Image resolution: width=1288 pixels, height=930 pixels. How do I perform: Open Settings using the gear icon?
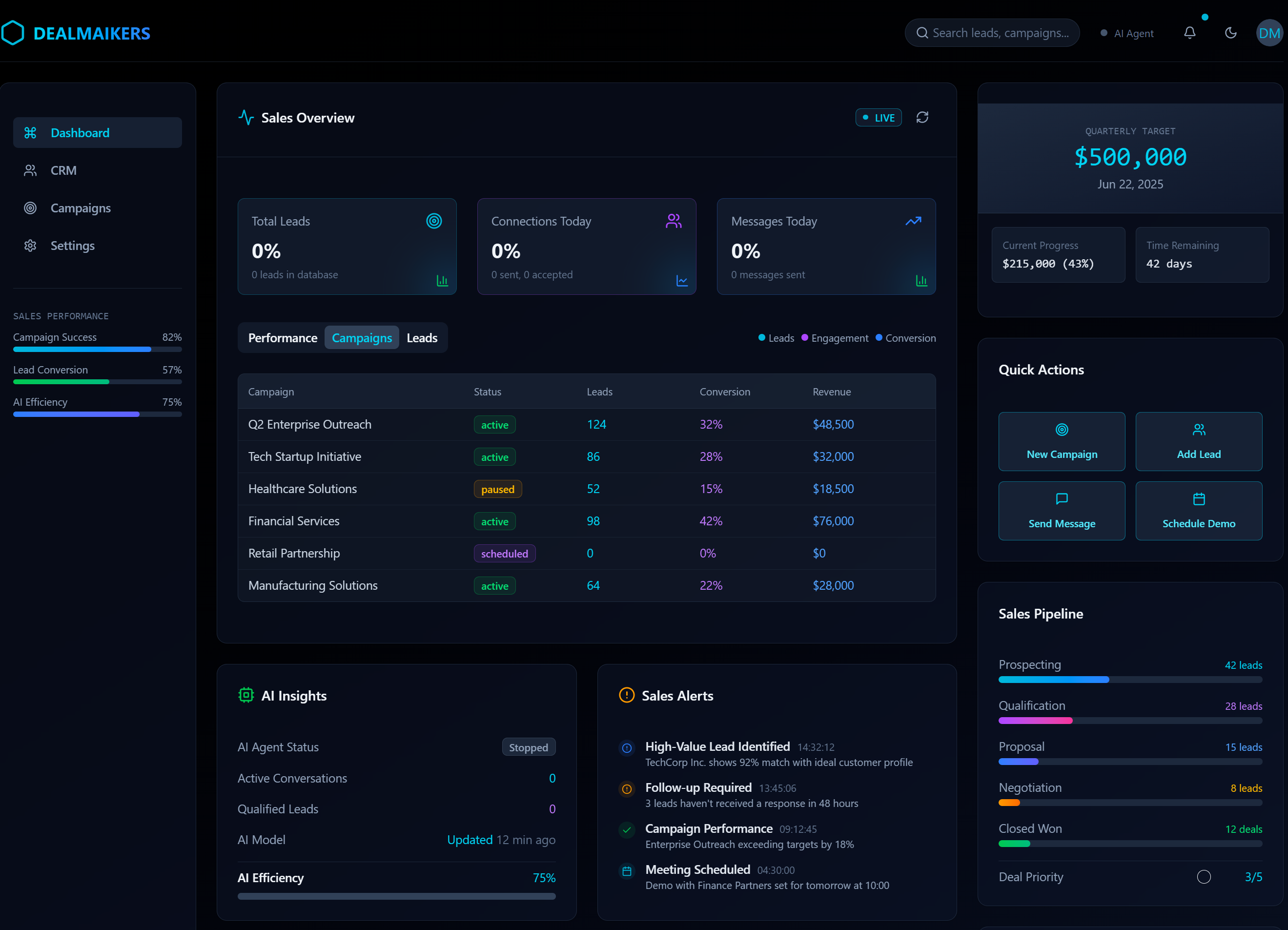coord(30,246)
